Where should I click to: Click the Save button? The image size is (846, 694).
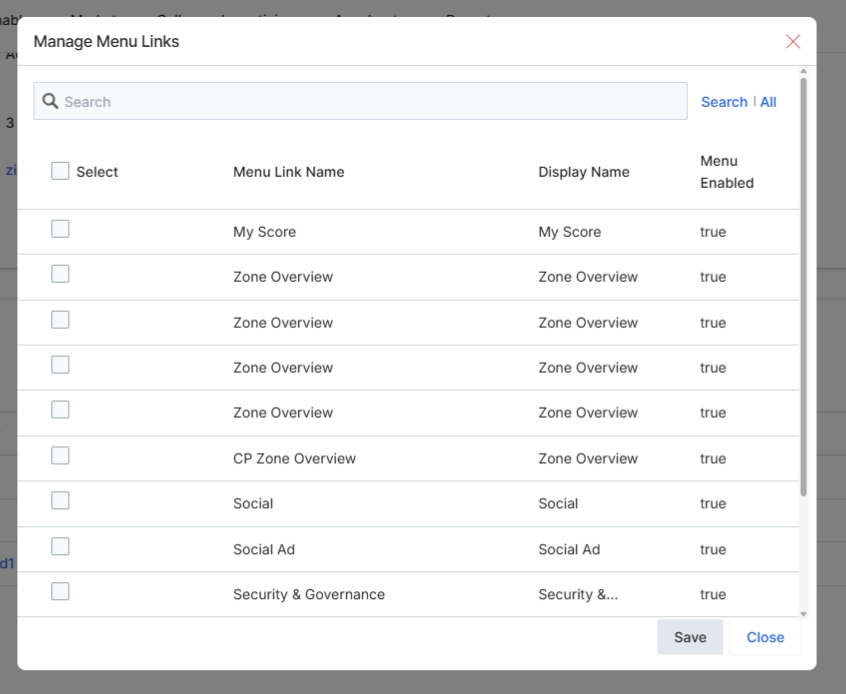[690, 637]
